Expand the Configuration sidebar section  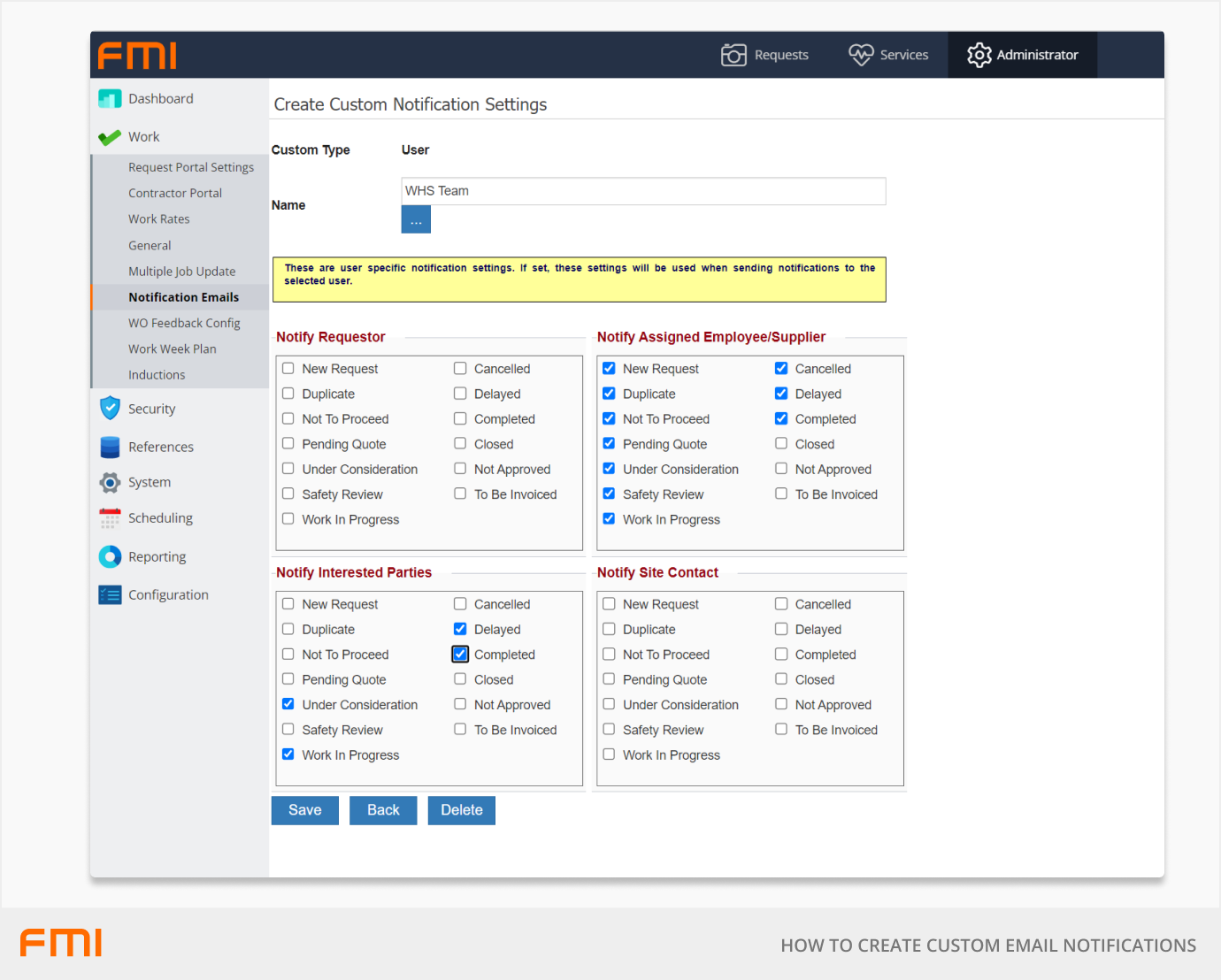168,595
